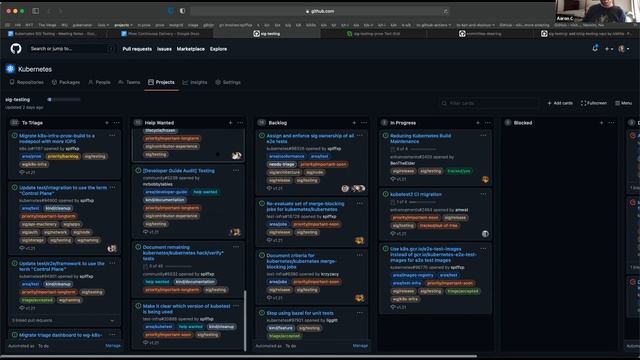Open In Progress column options menu

tap(488, 122)
